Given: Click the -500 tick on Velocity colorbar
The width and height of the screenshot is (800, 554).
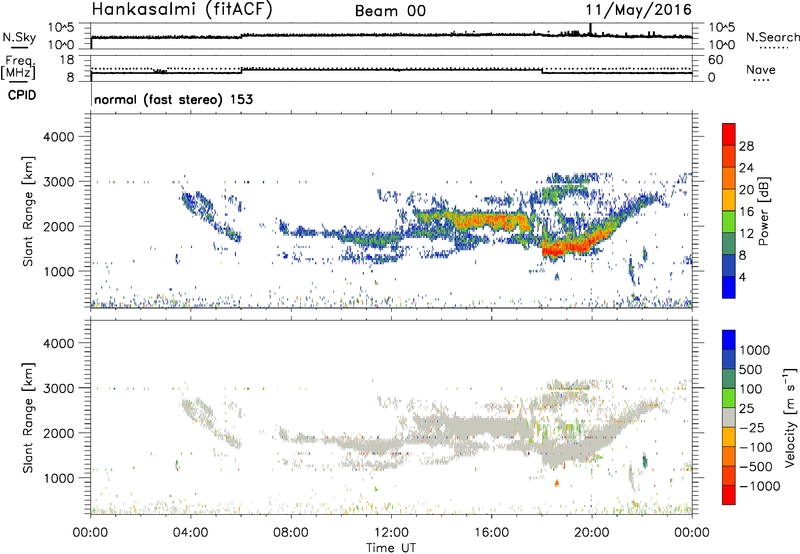Looking at the screenshot, I should pos(755,466).
